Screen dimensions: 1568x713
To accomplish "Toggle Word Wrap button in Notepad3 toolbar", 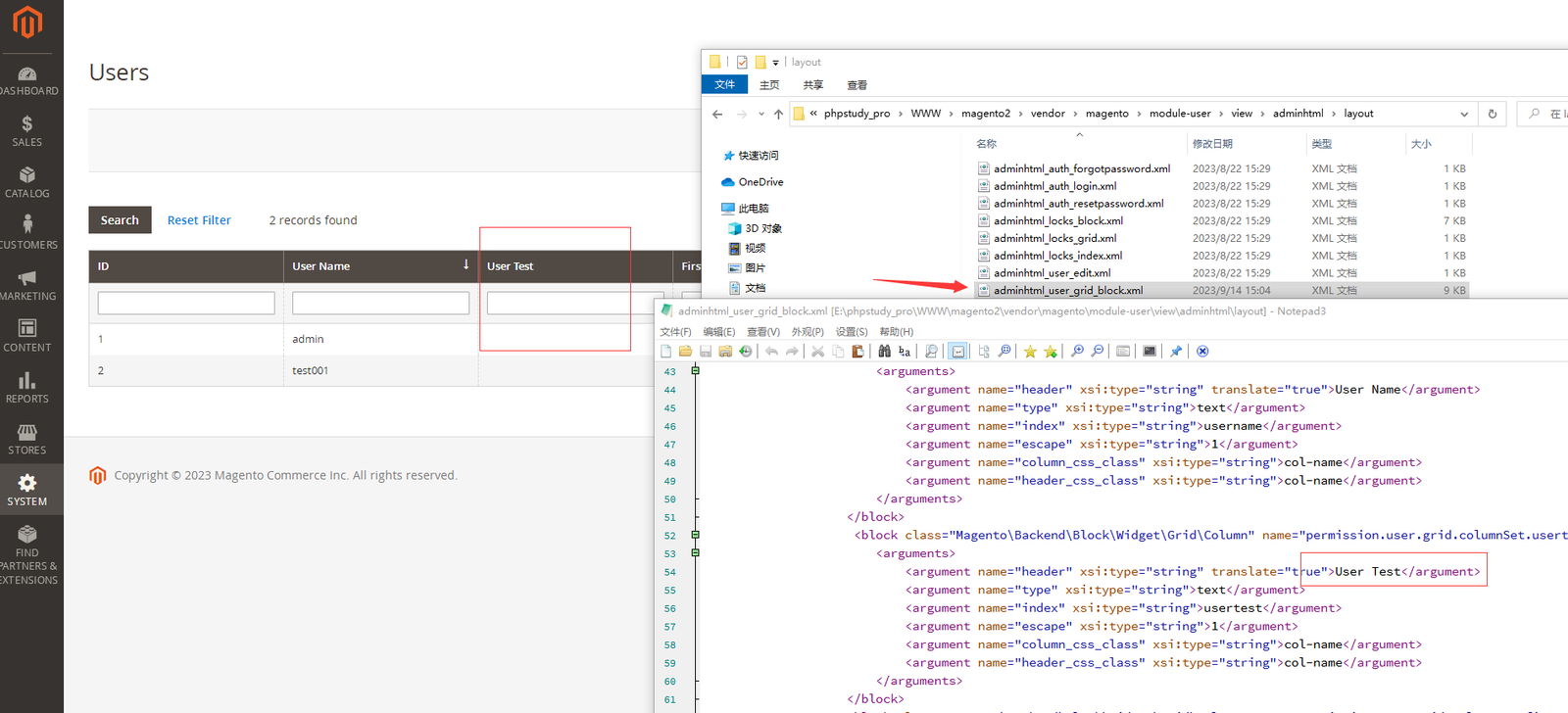I will (957, 352).
